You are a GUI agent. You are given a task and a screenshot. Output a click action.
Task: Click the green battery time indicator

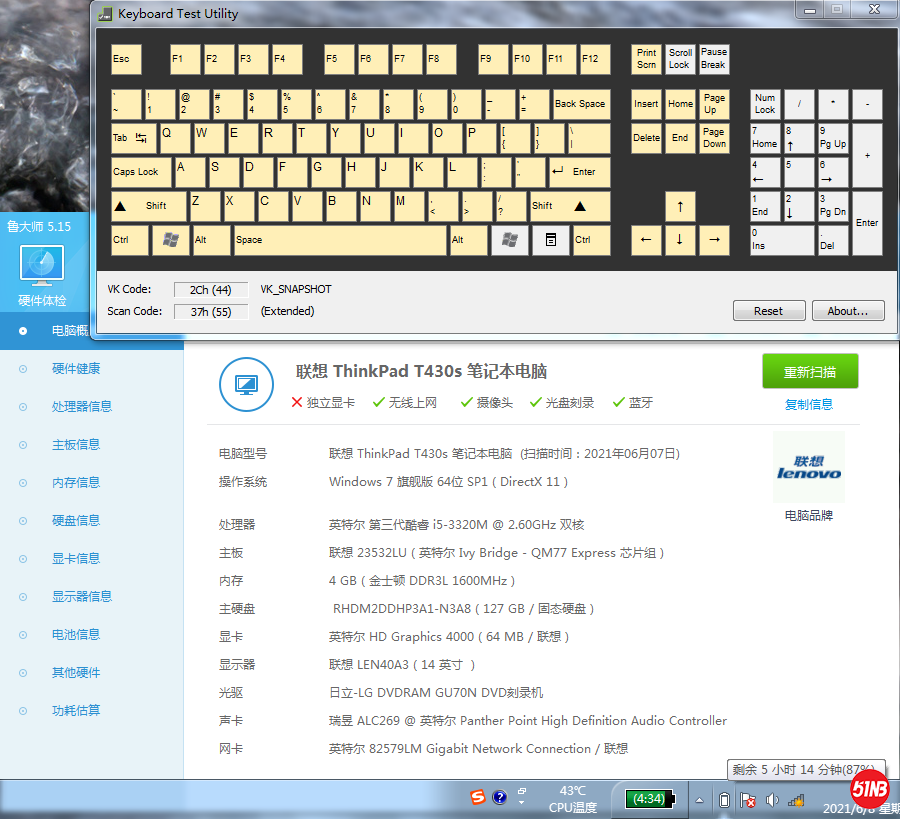[648, 799]
